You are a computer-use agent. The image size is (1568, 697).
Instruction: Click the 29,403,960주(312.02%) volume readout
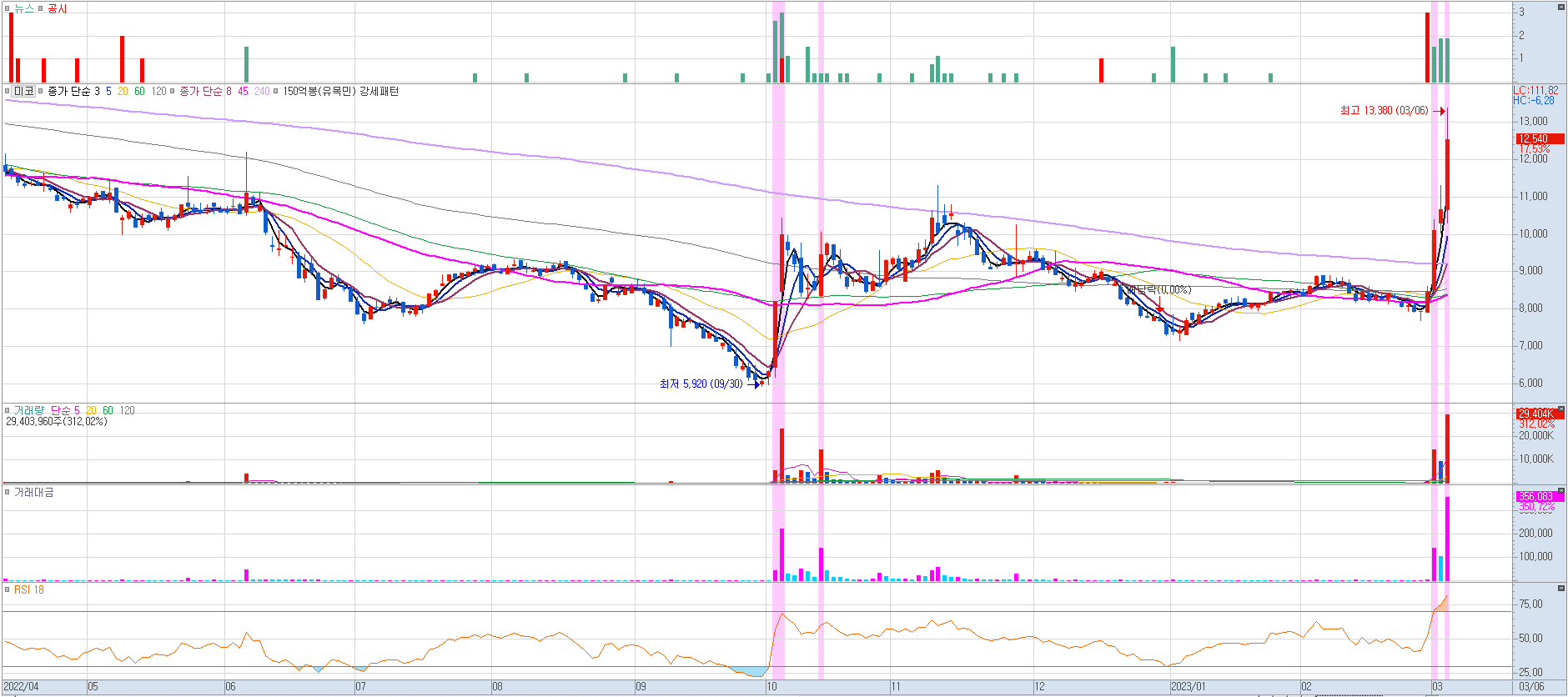pos(57,421)
